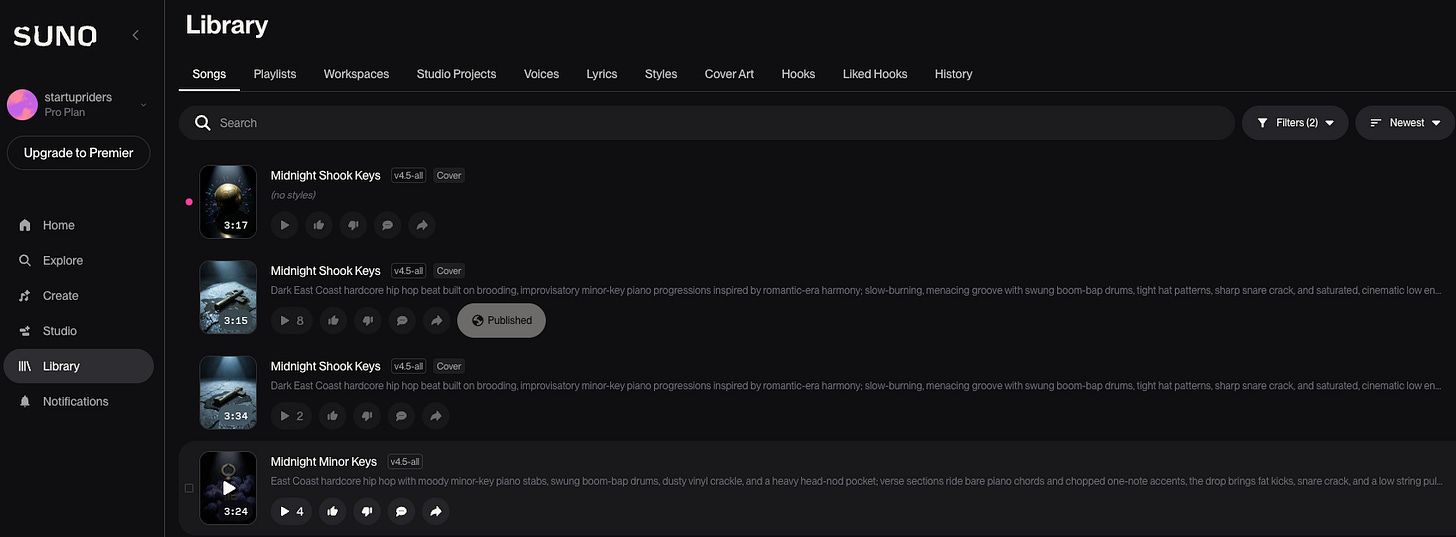Comment on the 3:34 Midnight Shook Keys song

[401, 416]
